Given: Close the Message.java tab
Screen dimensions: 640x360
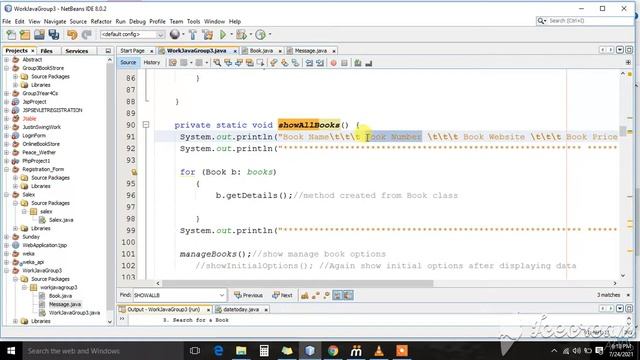Looking at the screenshot, I should [x=334, y=51].
